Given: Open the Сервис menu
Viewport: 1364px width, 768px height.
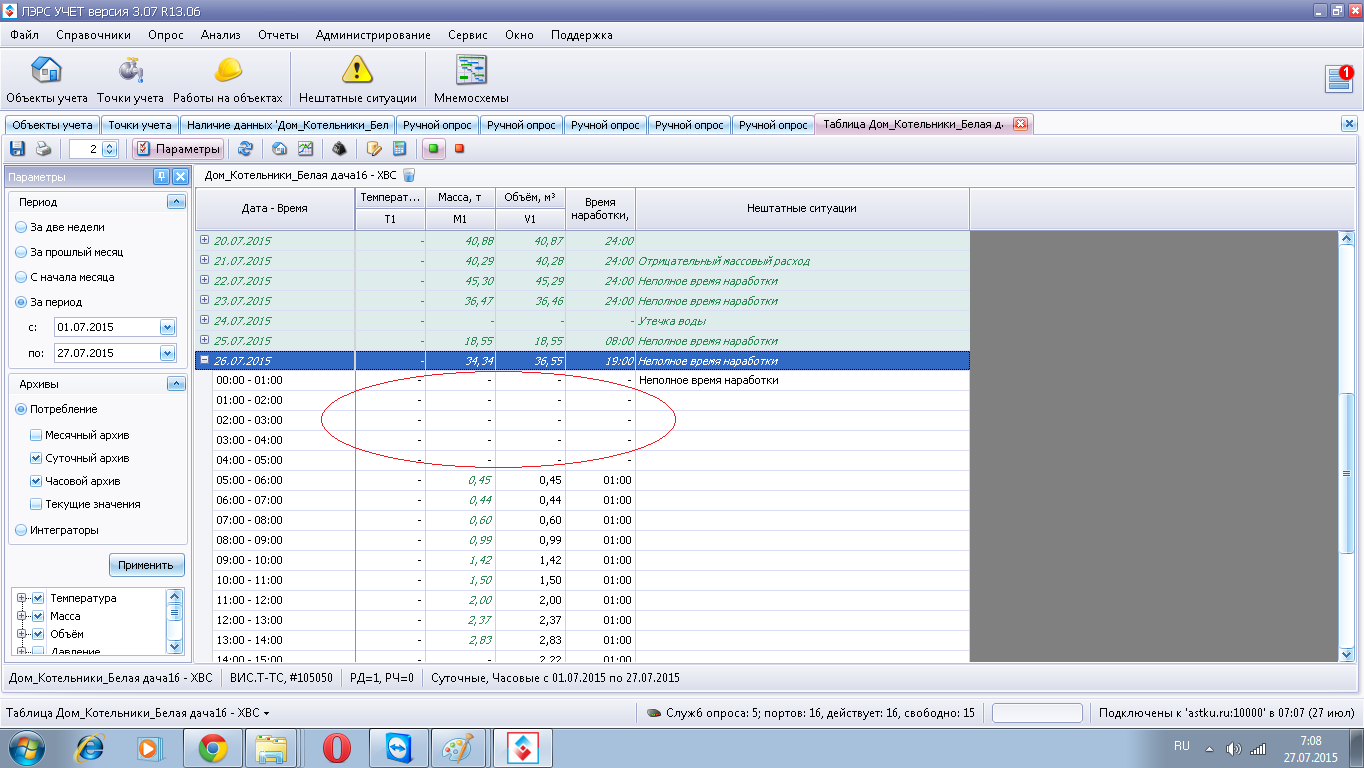Looking at the screenshot, I should click(x=468, y=35).
